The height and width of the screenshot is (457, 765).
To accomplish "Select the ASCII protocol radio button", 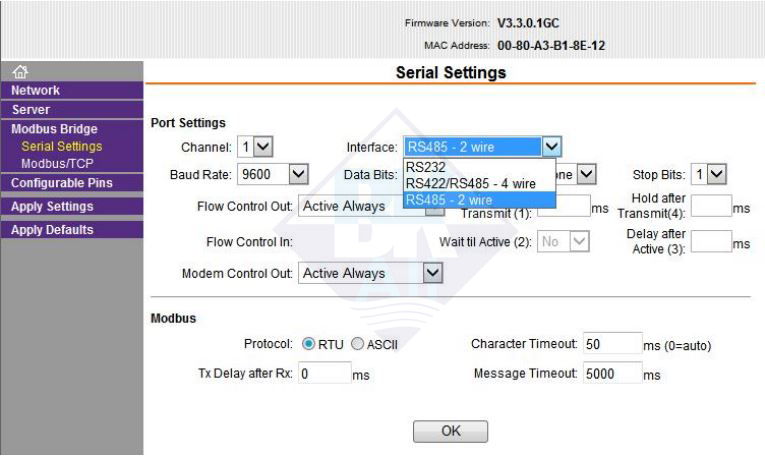I will tap(357, 344).
